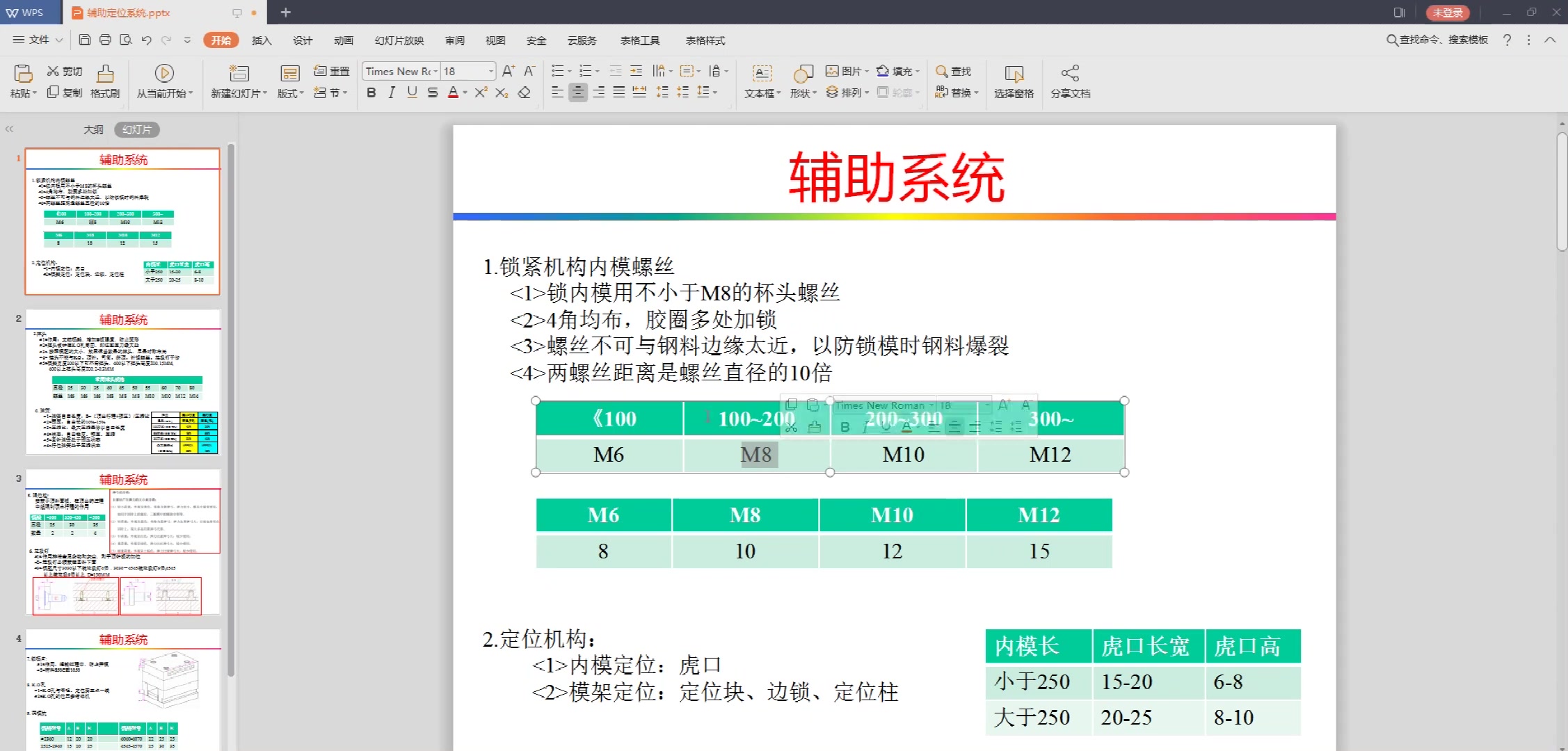Toggle right text alignment
The width and height of the screenshot is (1568, 751).
tap(598, 92)
